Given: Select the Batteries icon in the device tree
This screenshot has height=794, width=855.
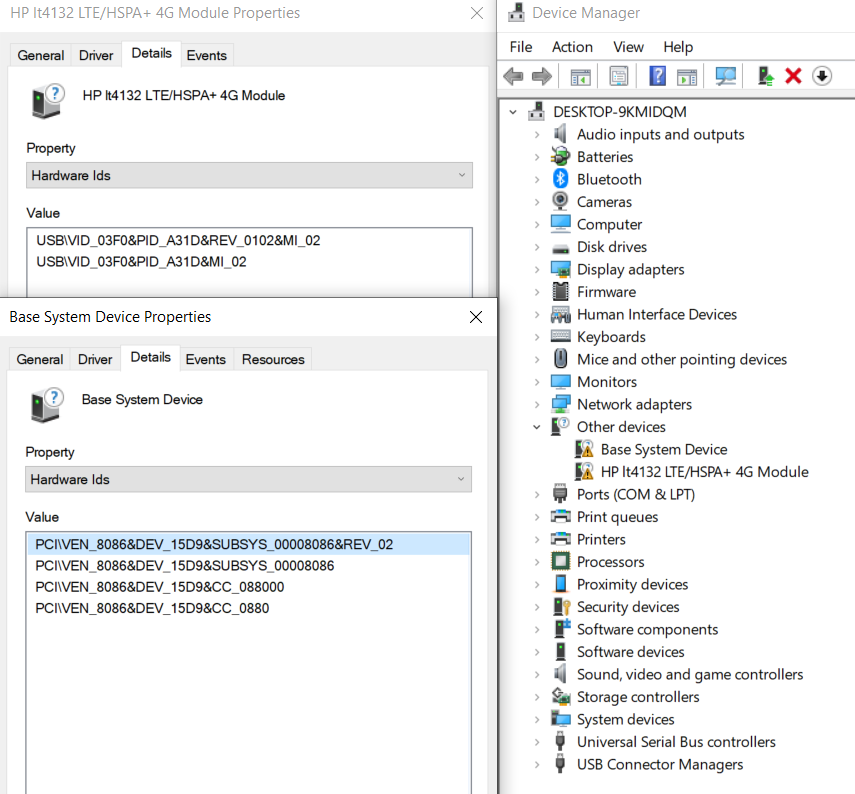Looking at the screenshot, I should click(560, 157).
